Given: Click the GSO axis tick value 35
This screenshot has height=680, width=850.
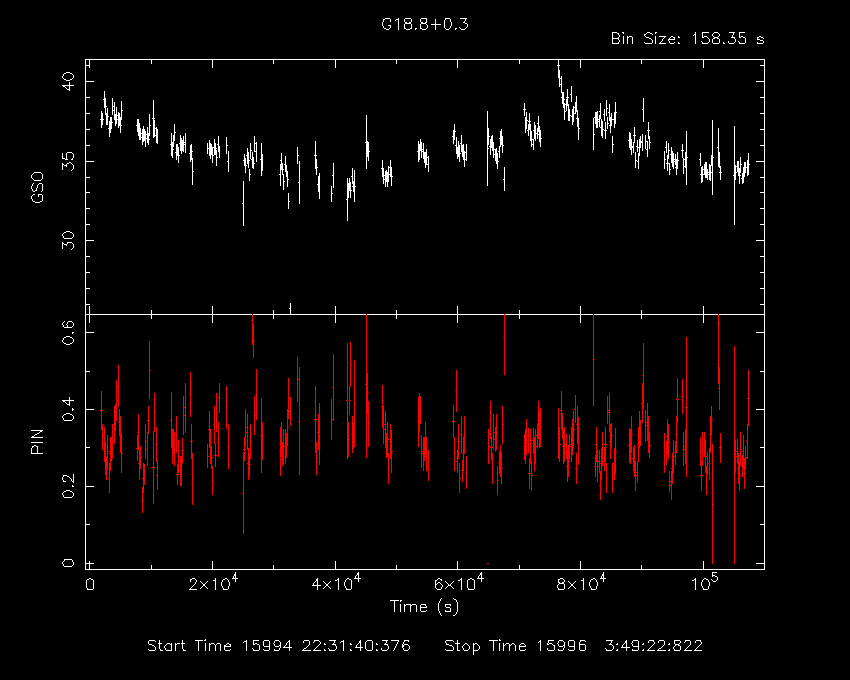Looking at the screenshot, I should tap(68, 161).
